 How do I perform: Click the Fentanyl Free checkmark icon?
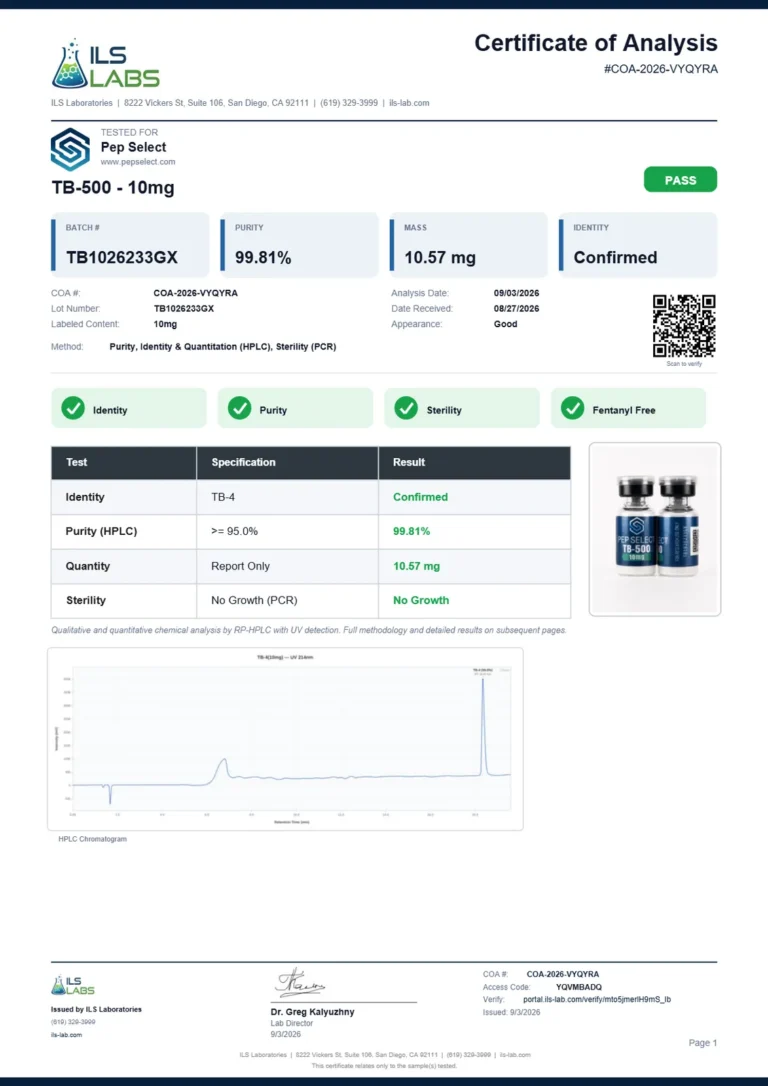pyautogui.click(x=573, y=409)
